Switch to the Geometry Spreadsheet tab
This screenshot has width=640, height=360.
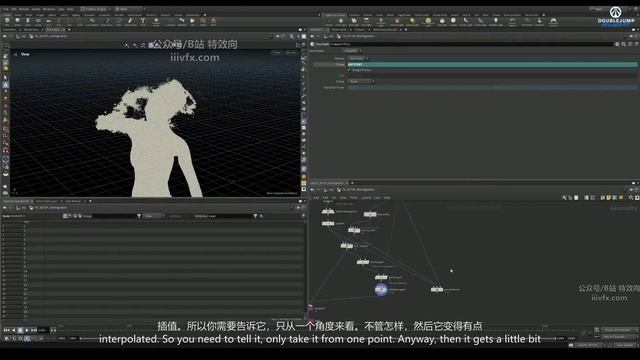point(16,201)
